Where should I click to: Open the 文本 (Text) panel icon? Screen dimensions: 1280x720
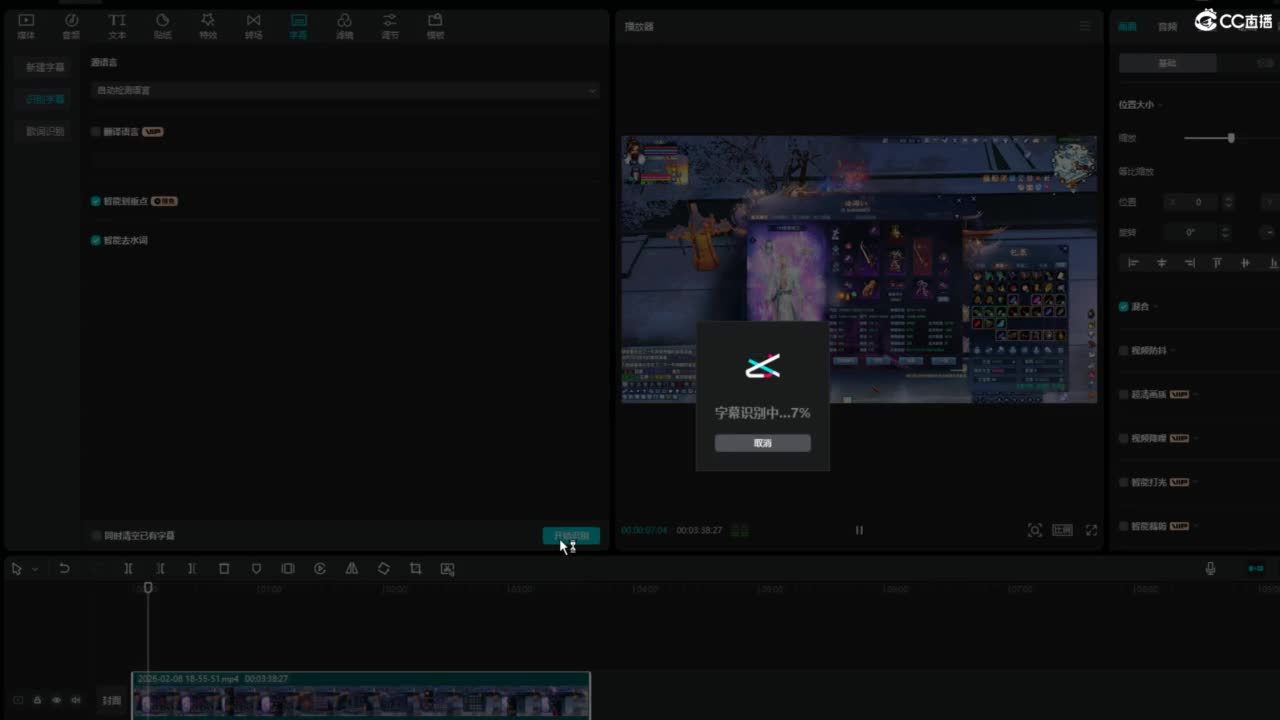pos(117,26)
